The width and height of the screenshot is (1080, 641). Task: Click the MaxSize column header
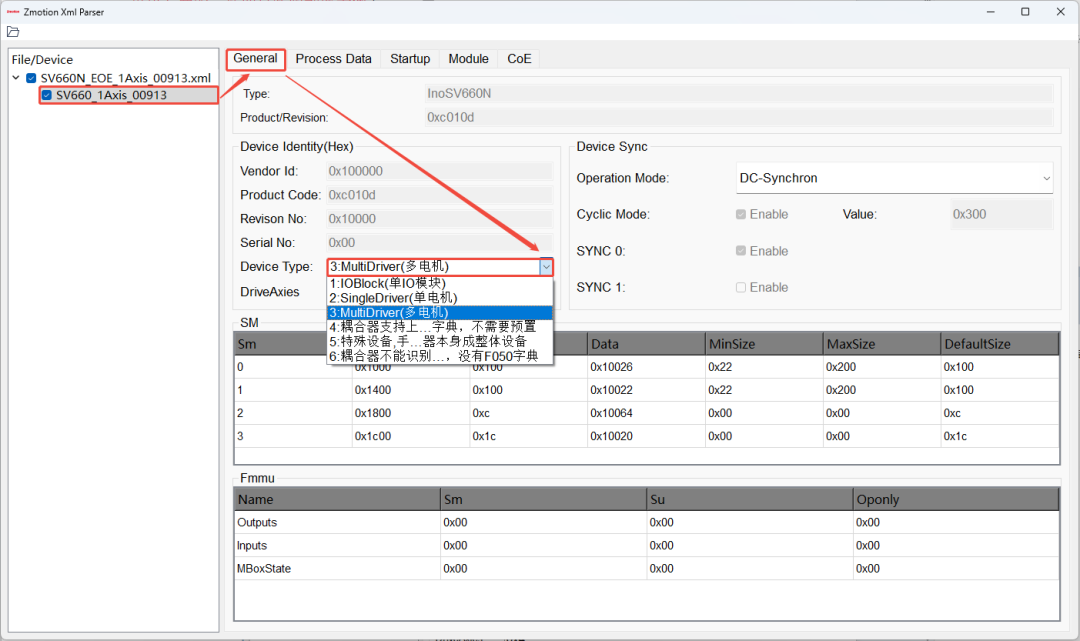click(x=881, y=344)
